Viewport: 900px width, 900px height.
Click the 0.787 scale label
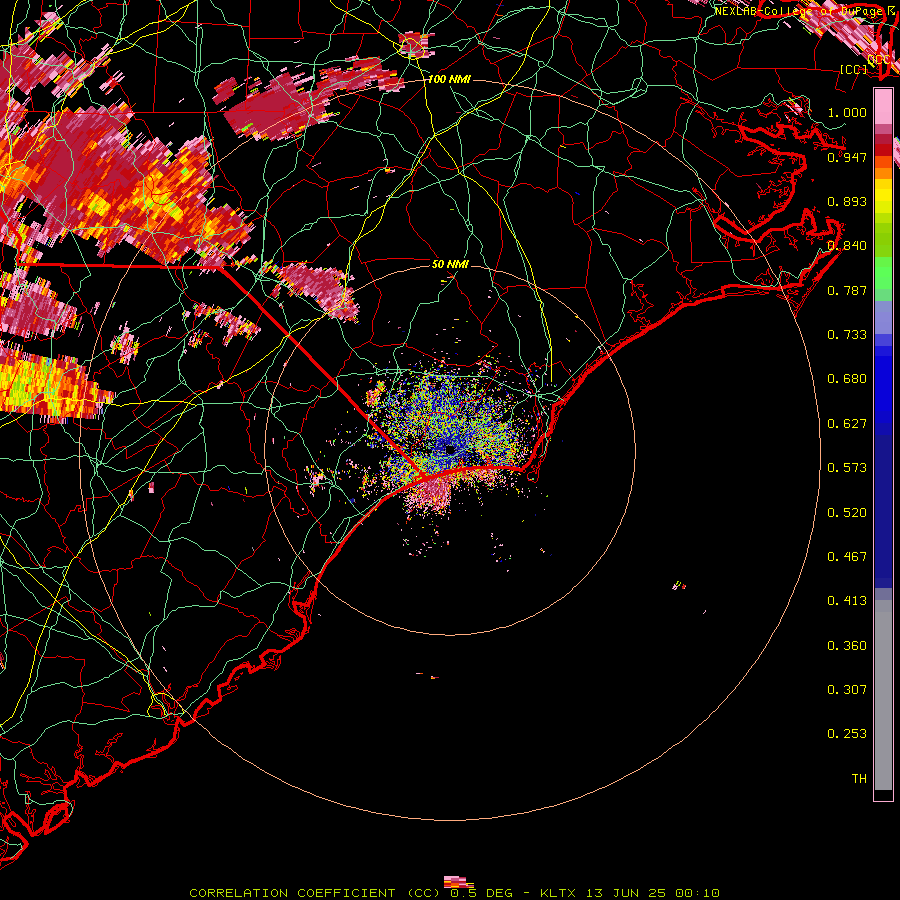coord(847,290)
